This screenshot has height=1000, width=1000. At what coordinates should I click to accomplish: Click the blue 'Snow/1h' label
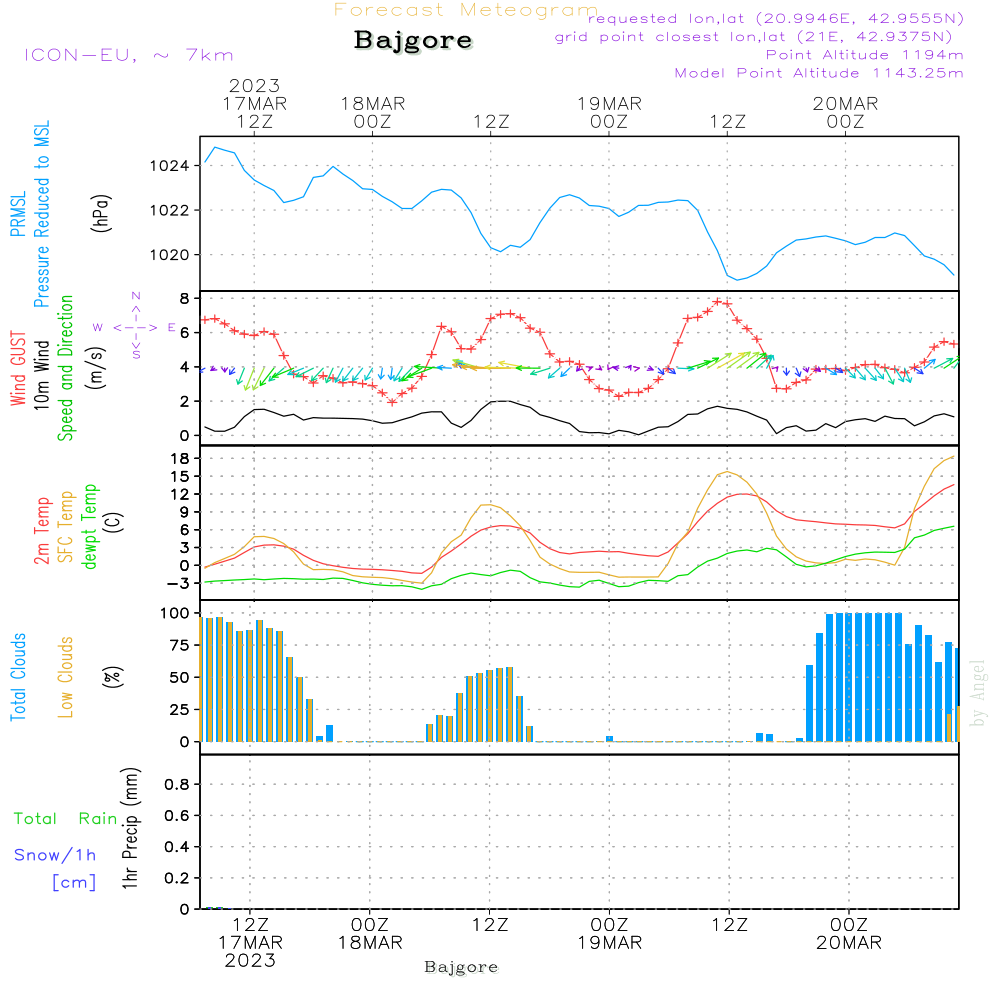tap(55, 855)
